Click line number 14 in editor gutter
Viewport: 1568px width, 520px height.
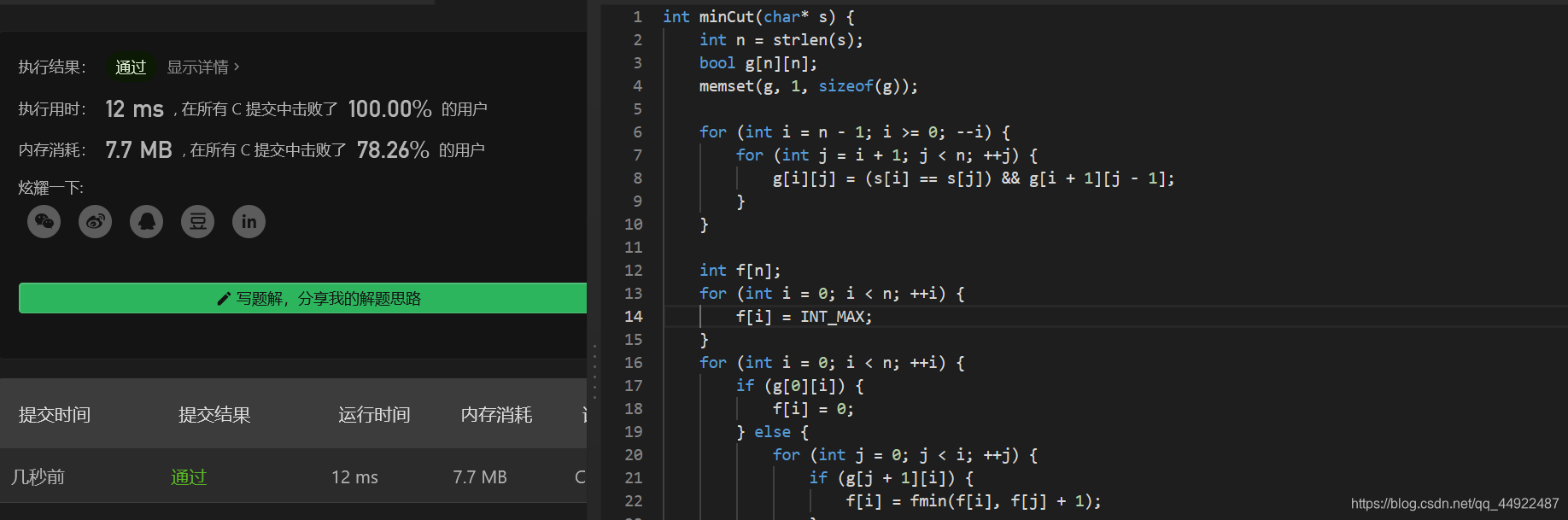point(633,317)
